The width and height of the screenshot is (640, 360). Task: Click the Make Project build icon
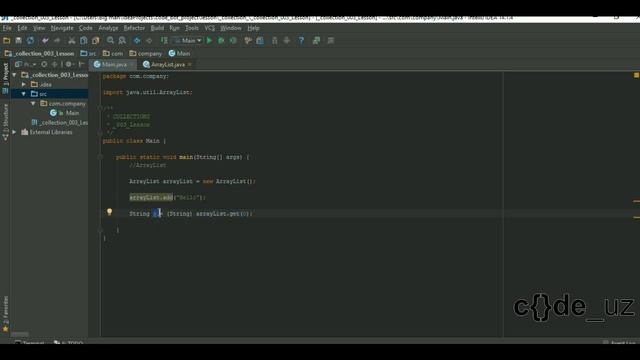click(x=164, y=40)
